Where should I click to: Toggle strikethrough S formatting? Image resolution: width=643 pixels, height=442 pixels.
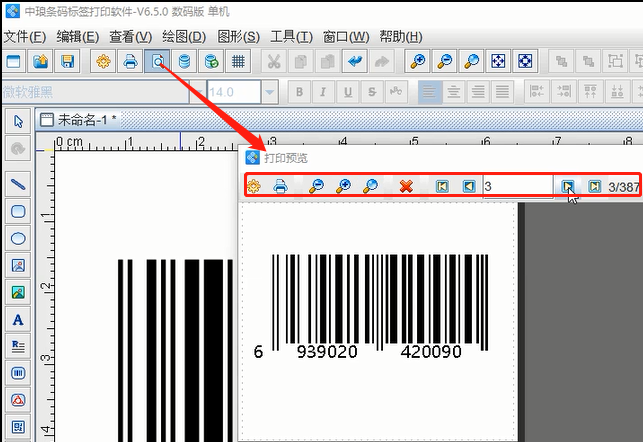pos(372,92)
